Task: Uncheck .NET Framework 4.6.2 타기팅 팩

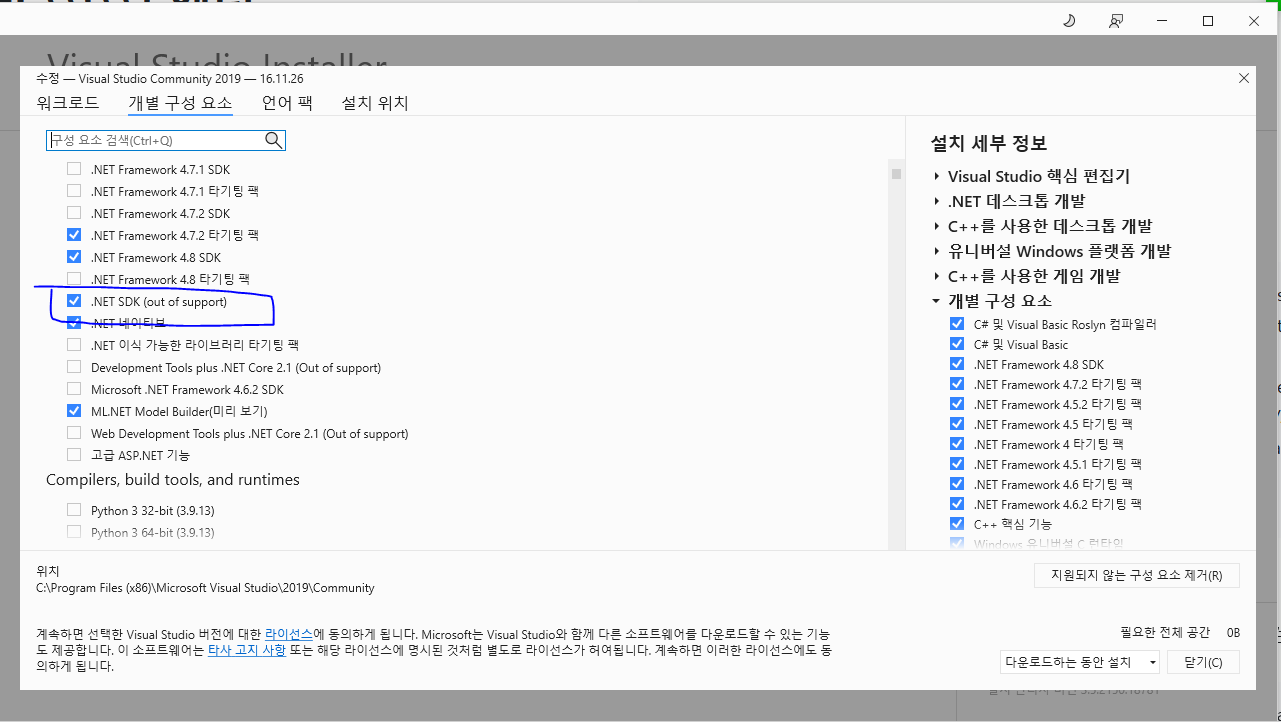Action: [957, 504]
